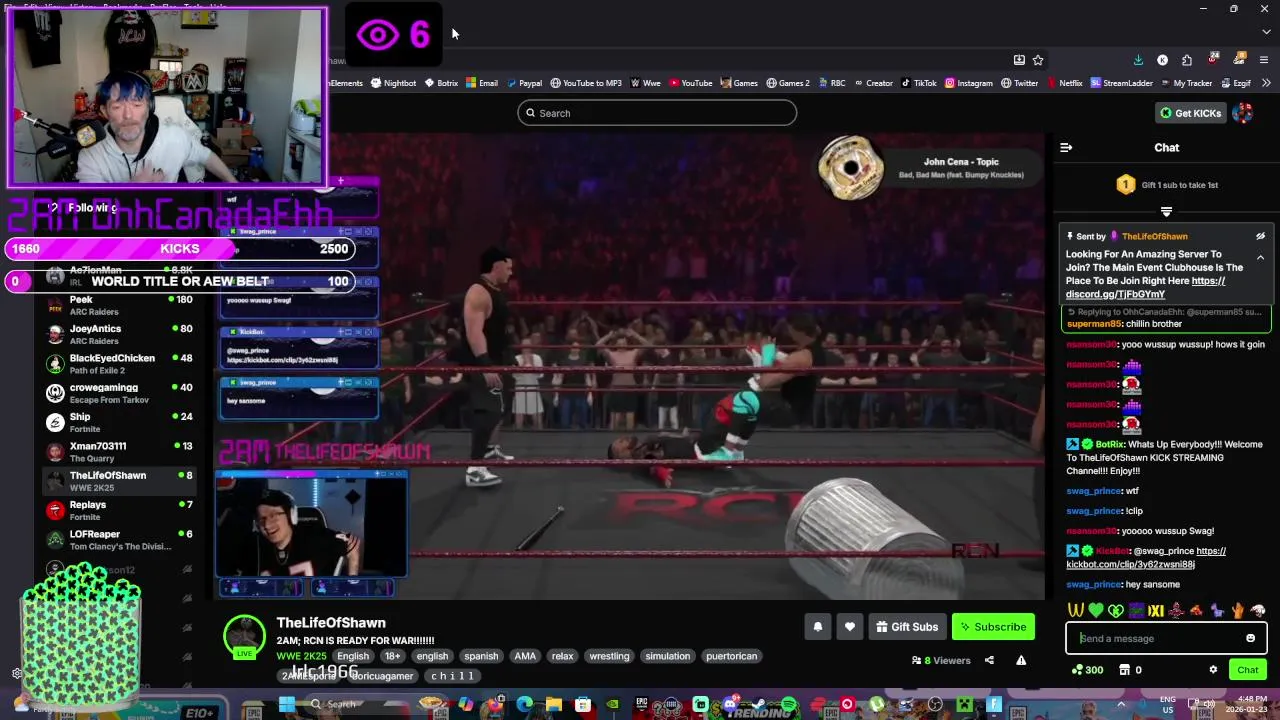Viewport: 1280px width, 720px height.
Task: Collapse chat with the sidebar toggle icon
Action: point(1066,147)
